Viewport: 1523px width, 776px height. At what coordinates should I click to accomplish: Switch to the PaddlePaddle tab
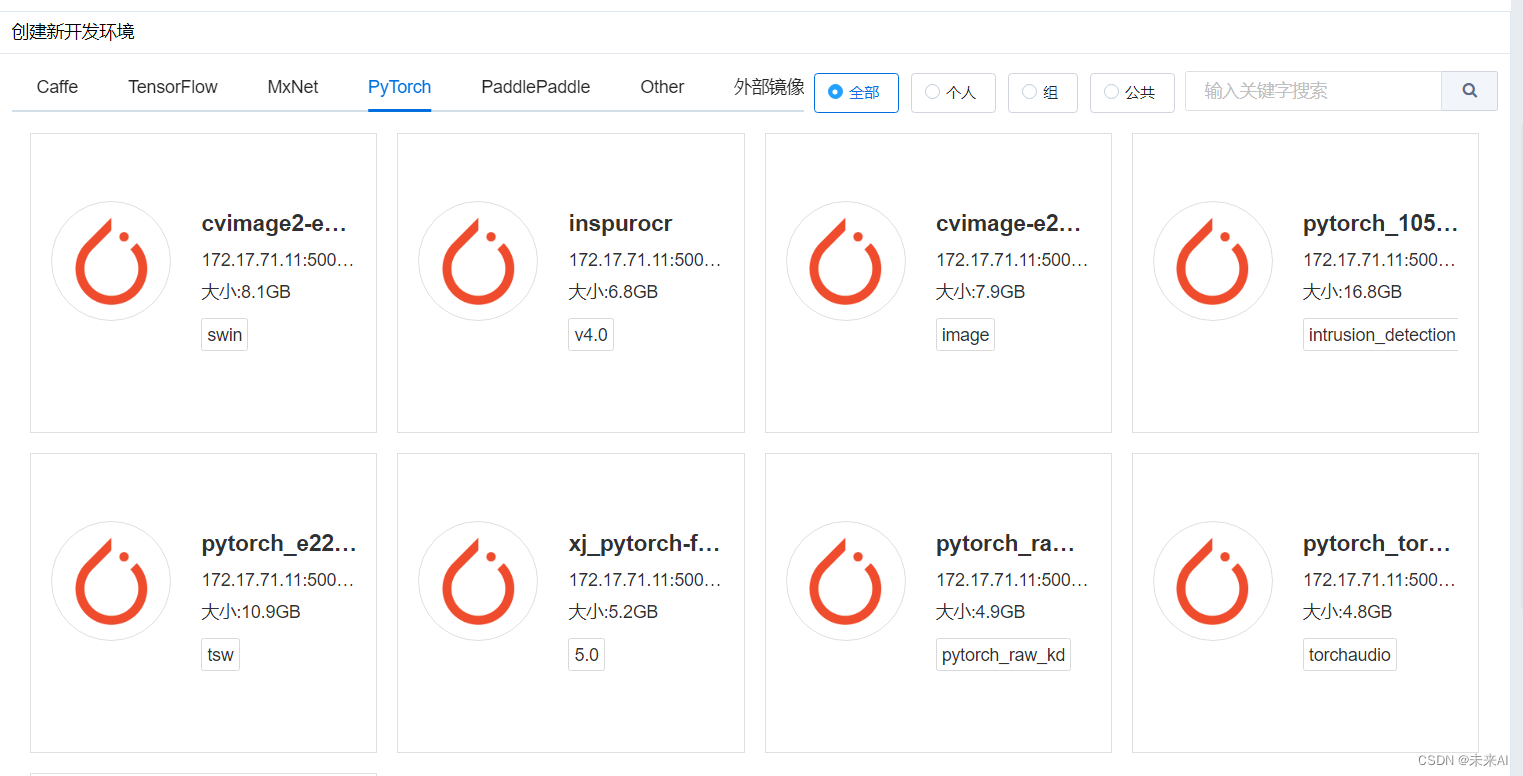[535, 87]
